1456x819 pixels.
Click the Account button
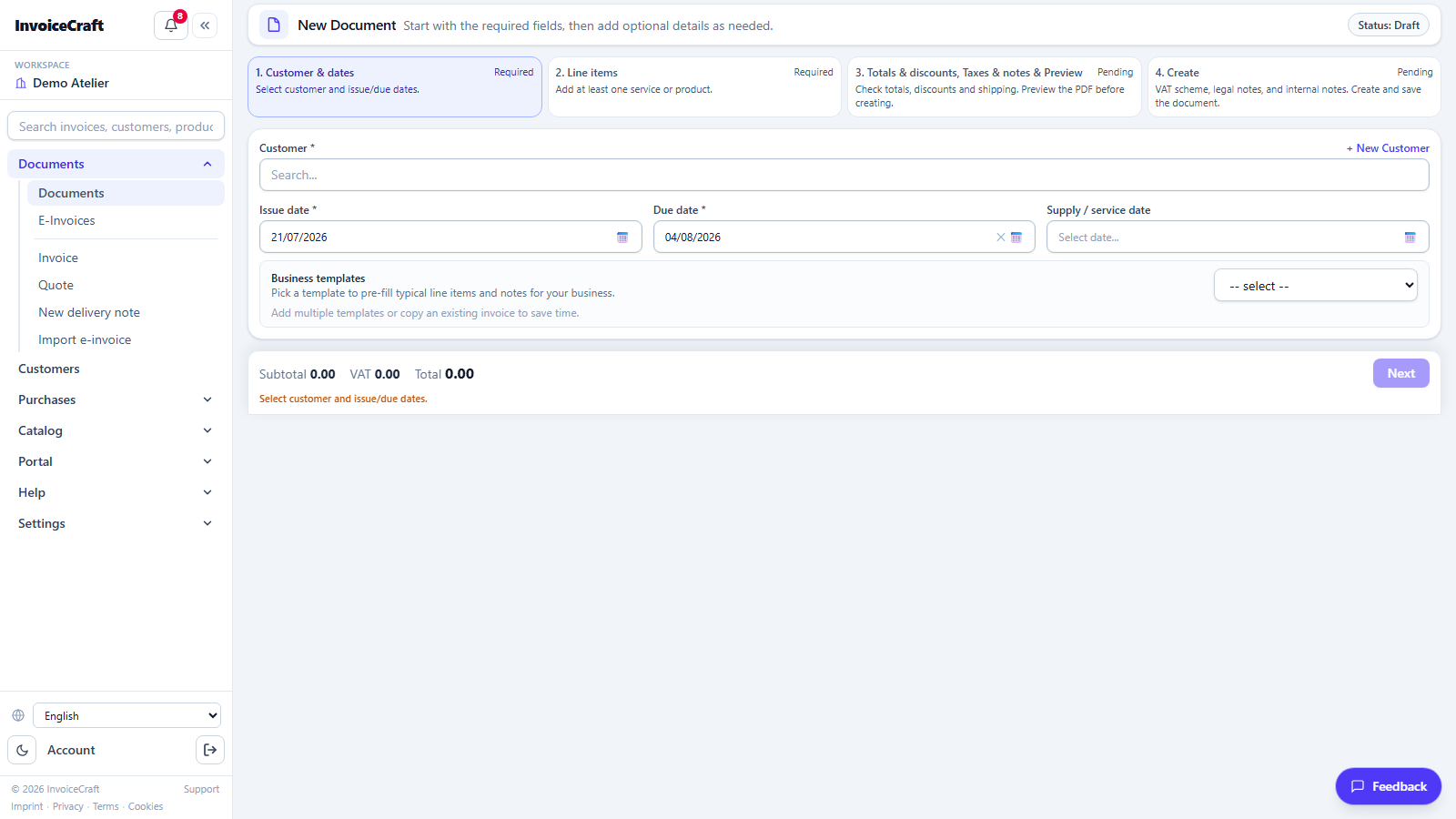coord(71,750)
